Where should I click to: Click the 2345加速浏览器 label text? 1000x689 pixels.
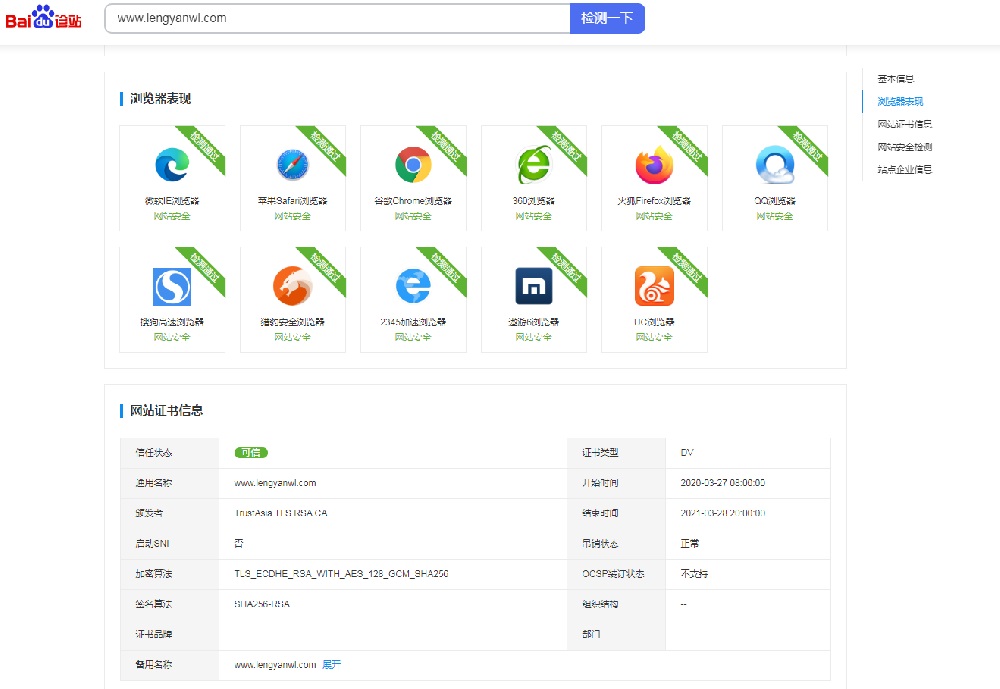coord(413,322)
